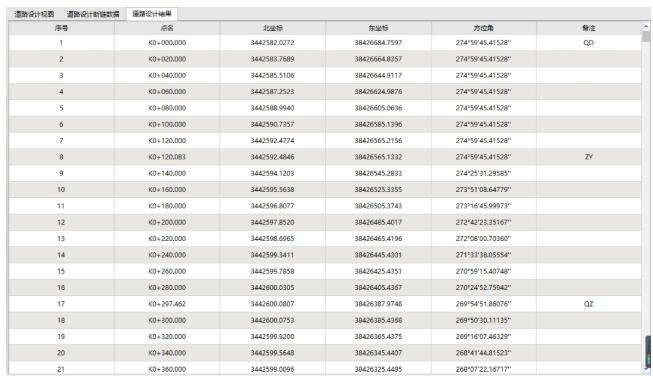Open the road design tab ending in 数据
This screenshot has width=653, height=388.
93,14
